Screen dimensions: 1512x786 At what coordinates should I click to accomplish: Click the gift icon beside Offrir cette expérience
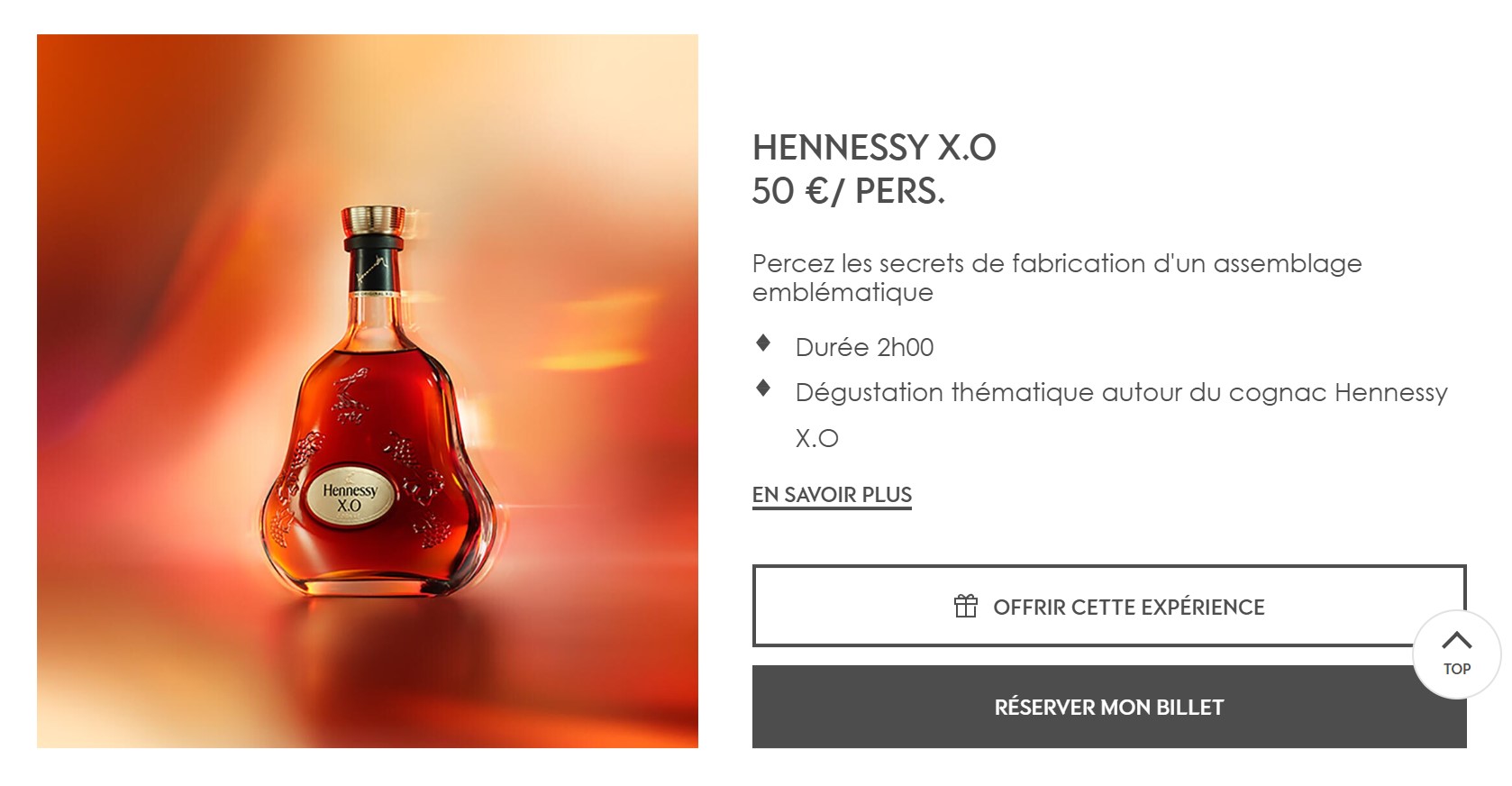(x=965, y=607)
